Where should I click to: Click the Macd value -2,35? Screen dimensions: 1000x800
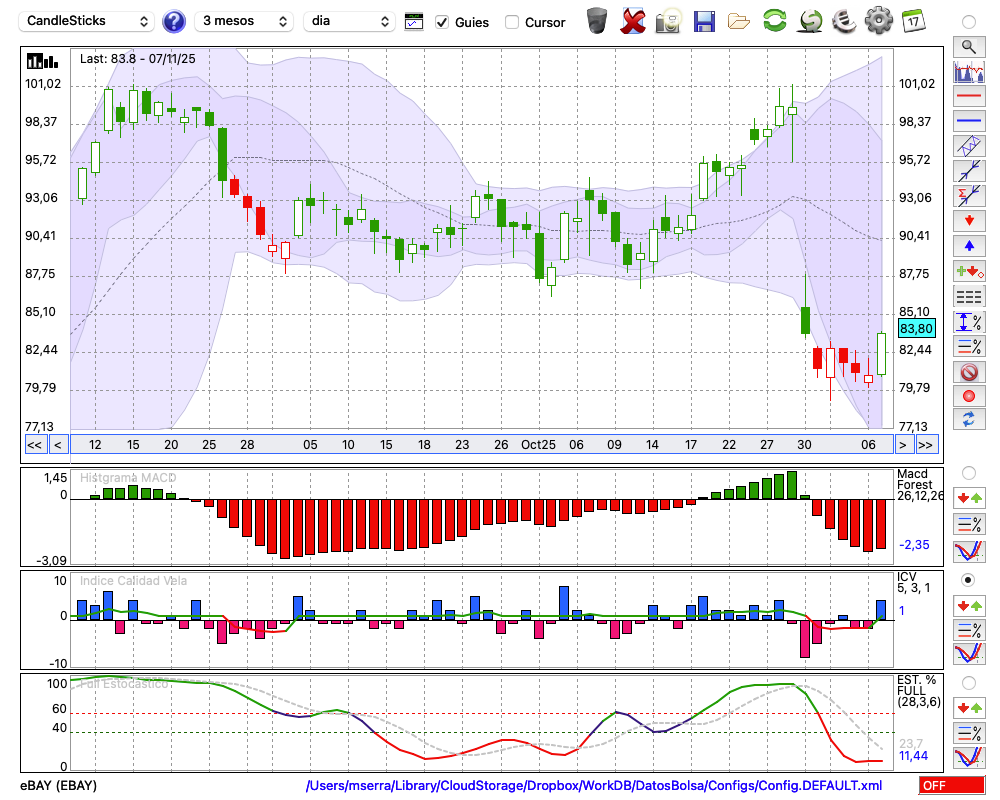pyautogui.click(x=914, y=545)
